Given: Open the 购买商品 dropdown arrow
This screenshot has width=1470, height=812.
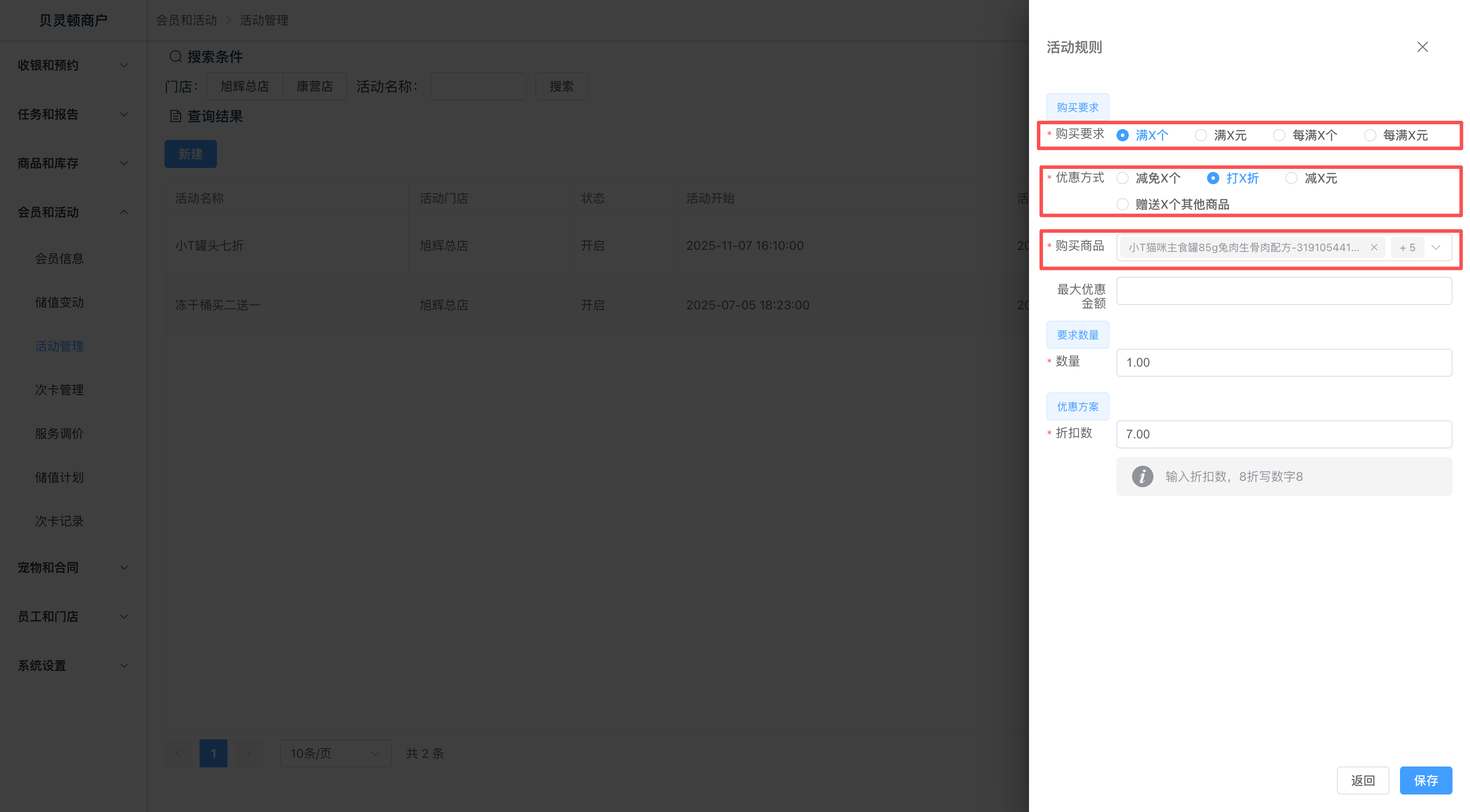Looking at the screenshot, I should pyautogui.click(x=1436, y=247).
